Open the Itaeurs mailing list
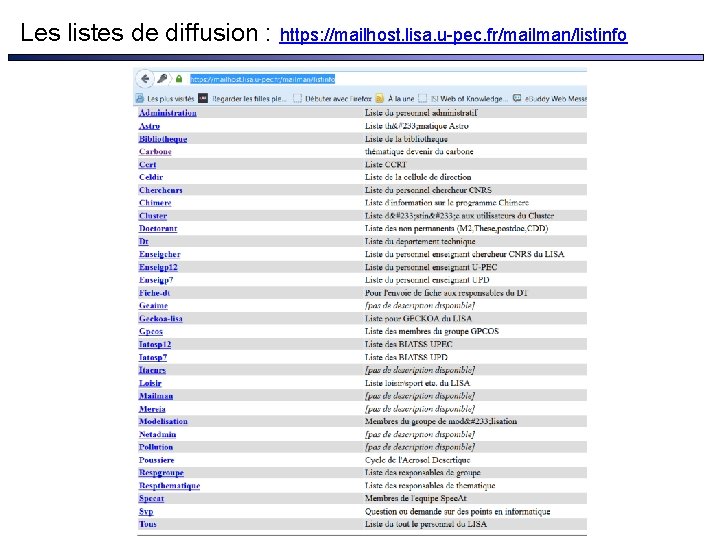The width and height of the screenshot is (720, 540). 152,370
